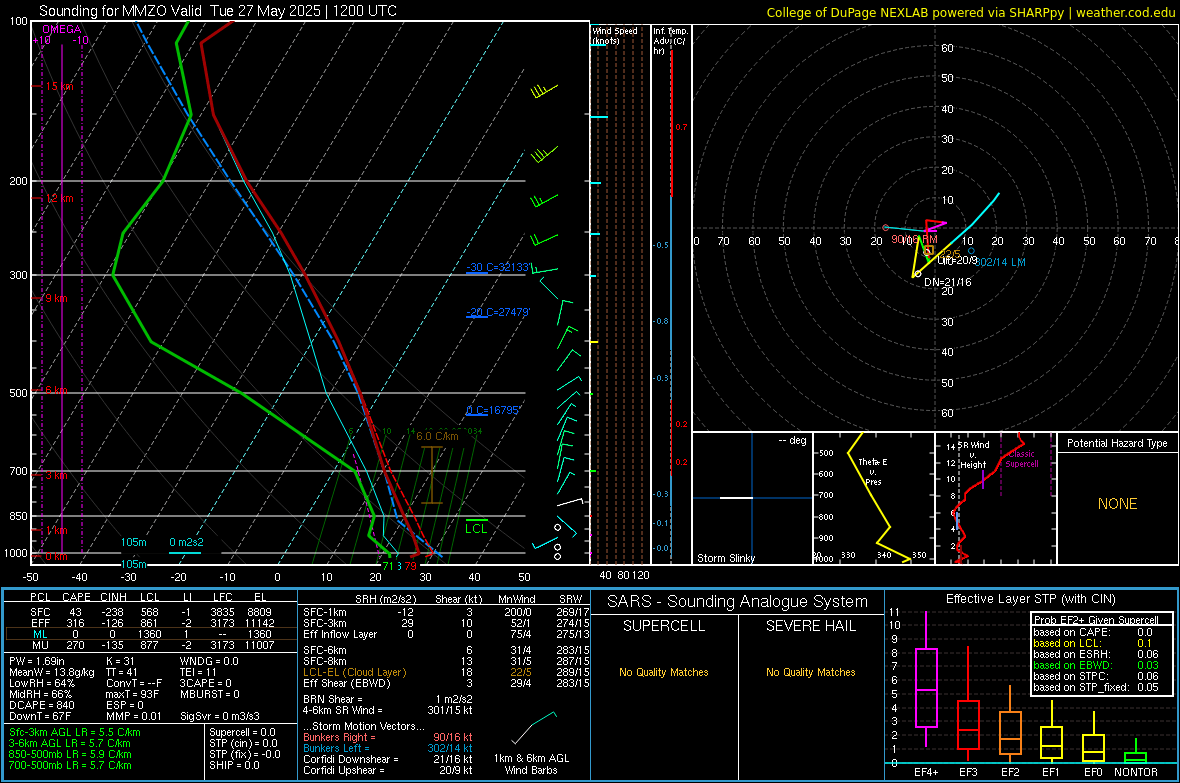Click 'Sfc-3km AGL LR = 5.5 C/km'
1180x783 pixels.
pyautogui.click(x=75, y=732)
